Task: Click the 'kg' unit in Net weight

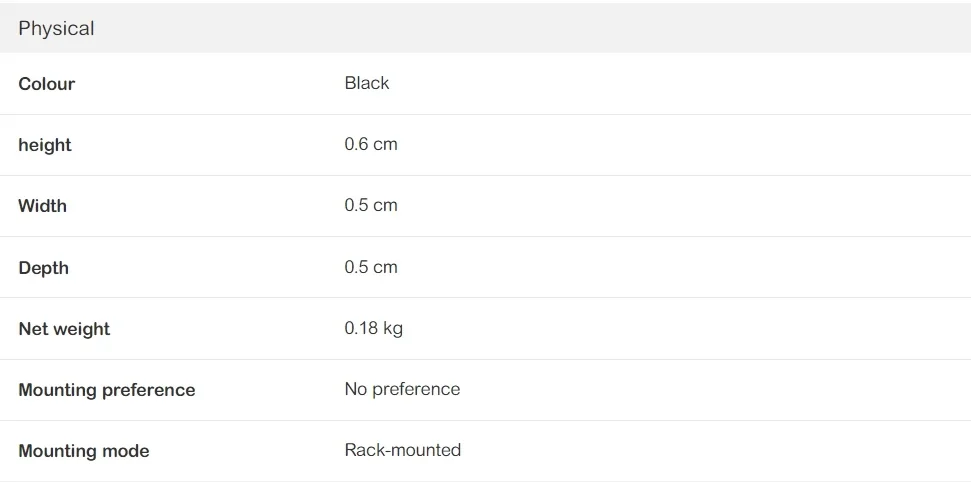Action: pos(393,328)
